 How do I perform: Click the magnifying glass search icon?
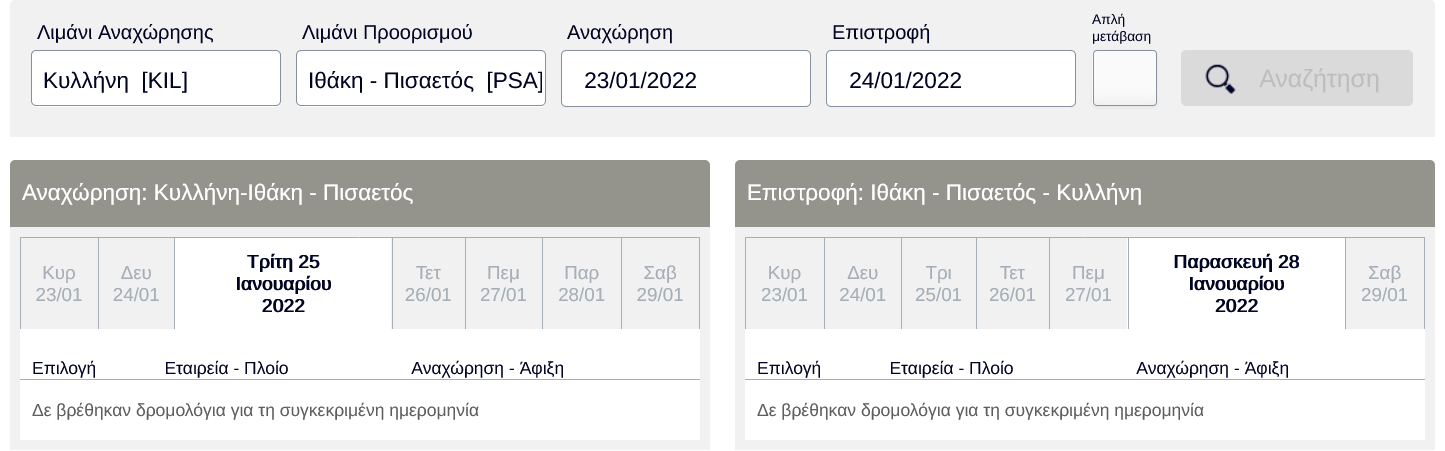1220,79
